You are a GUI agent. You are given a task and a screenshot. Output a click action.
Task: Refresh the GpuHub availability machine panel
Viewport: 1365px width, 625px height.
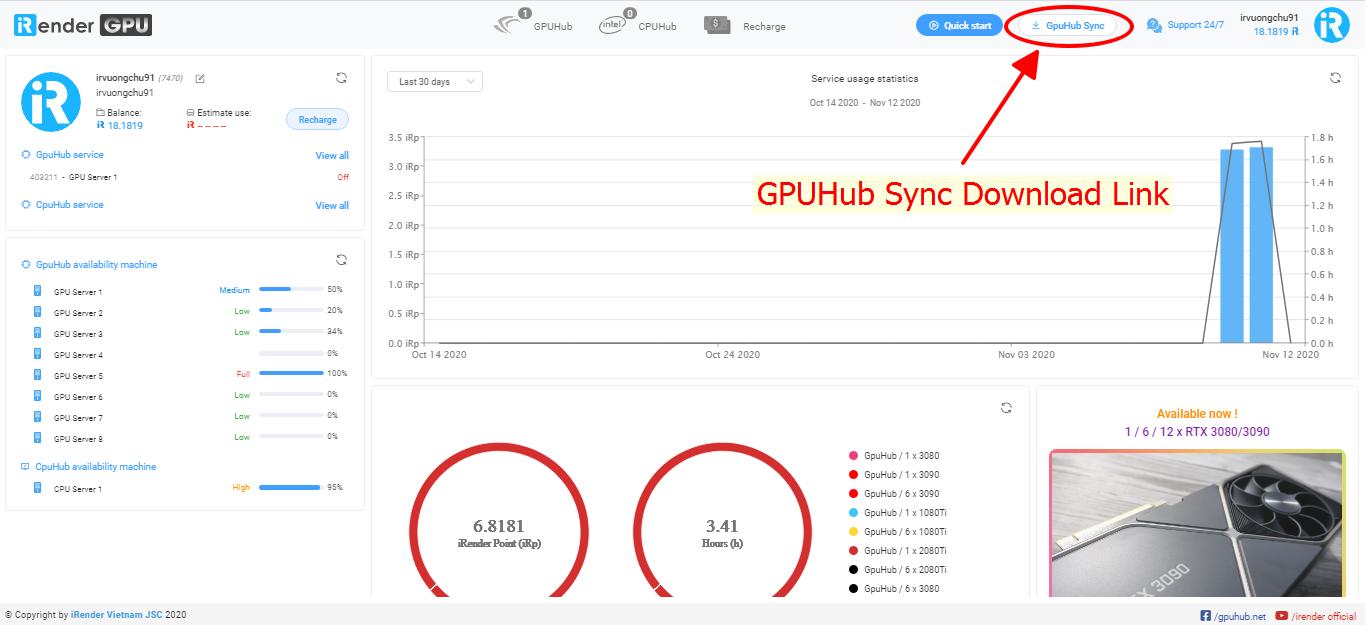tap(341, 259)
